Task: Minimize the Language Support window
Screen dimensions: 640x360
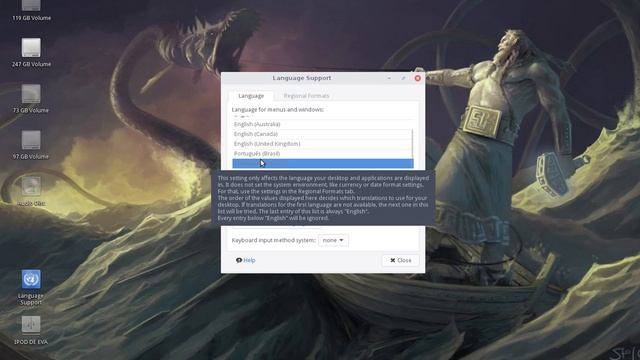Action: [389, 78]
